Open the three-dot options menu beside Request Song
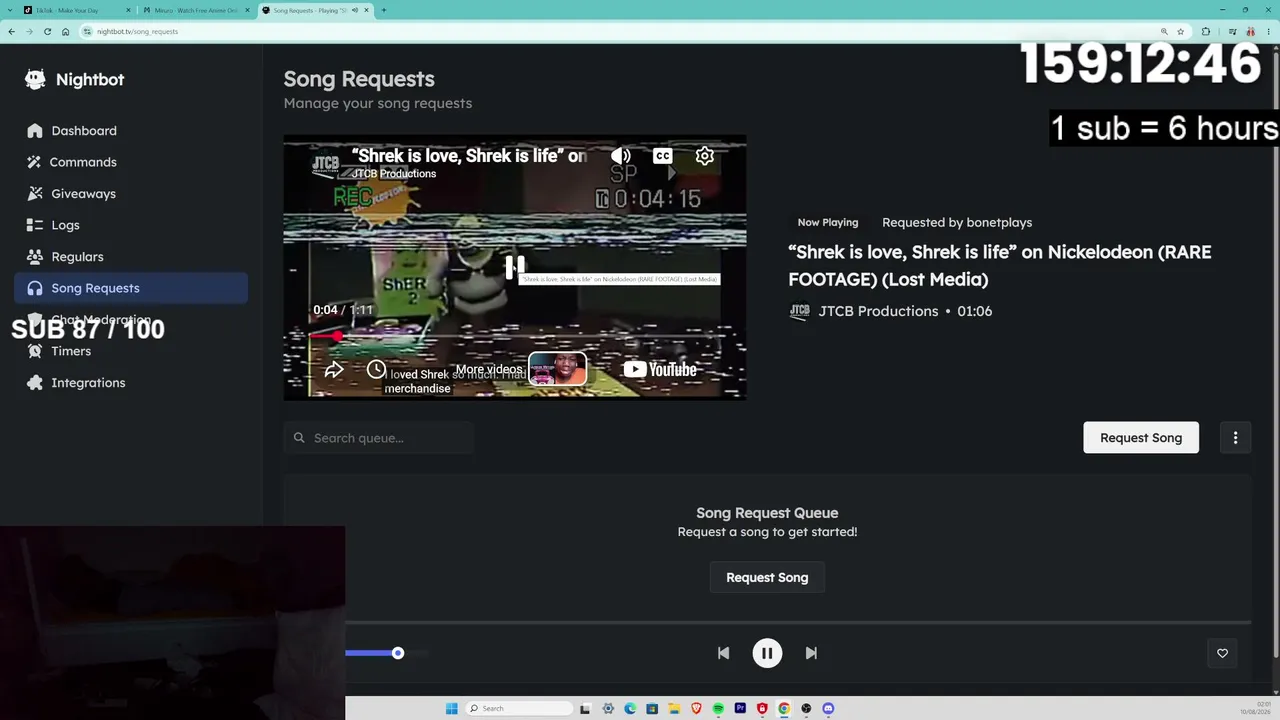 point(1235,438)
